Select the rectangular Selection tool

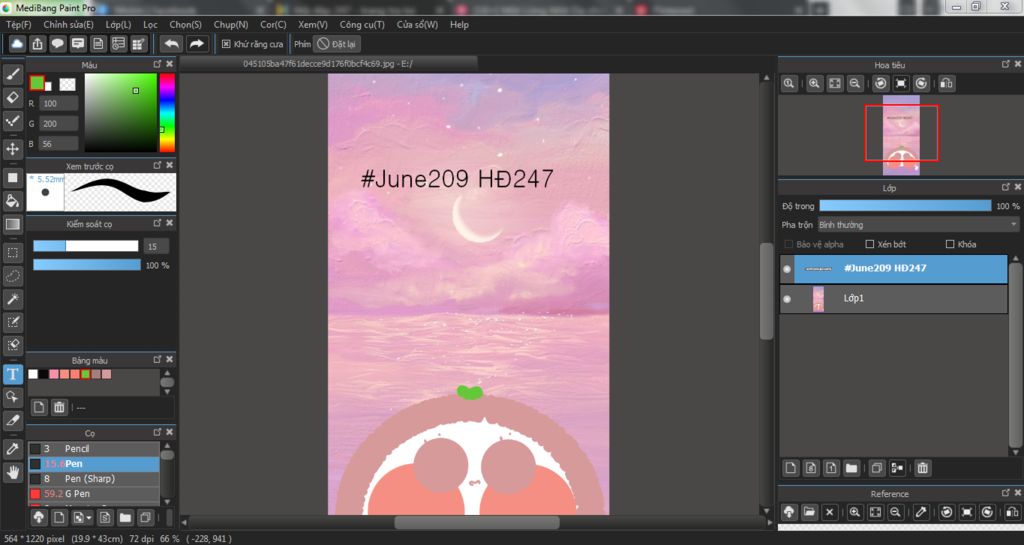[x=12, y=253]
